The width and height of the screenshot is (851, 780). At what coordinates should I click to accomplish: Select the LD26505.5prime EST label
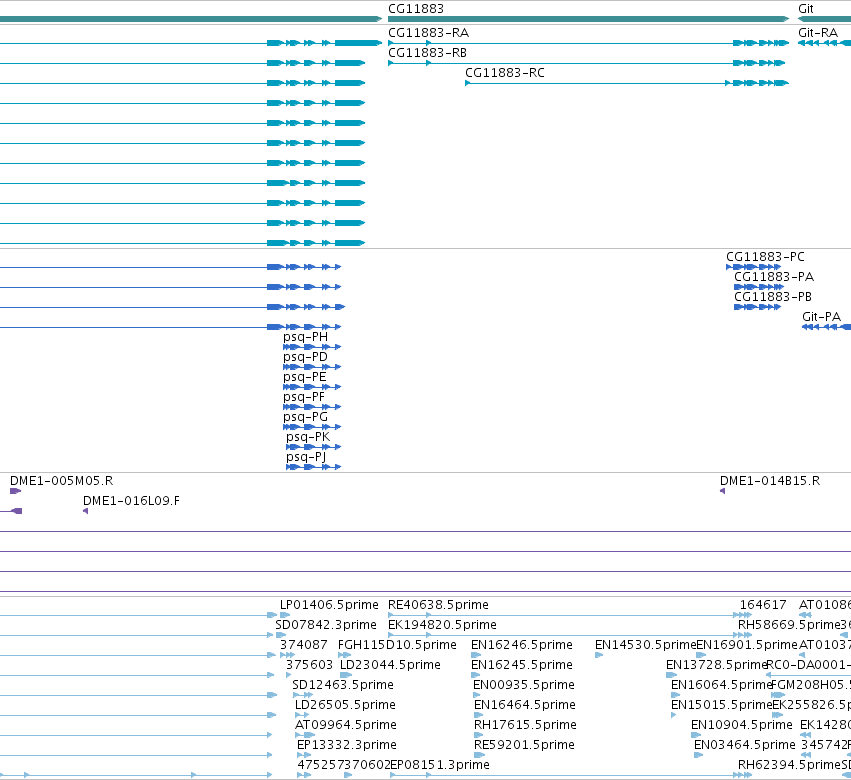[x=345, y=705]
